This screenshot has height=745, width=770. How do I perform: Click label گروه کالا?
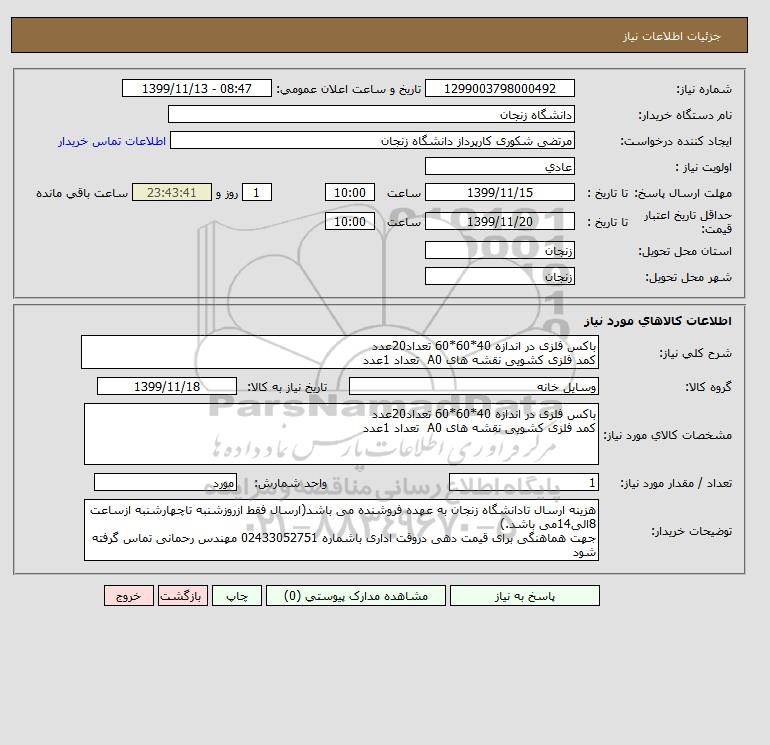click(x=708, y=387)
